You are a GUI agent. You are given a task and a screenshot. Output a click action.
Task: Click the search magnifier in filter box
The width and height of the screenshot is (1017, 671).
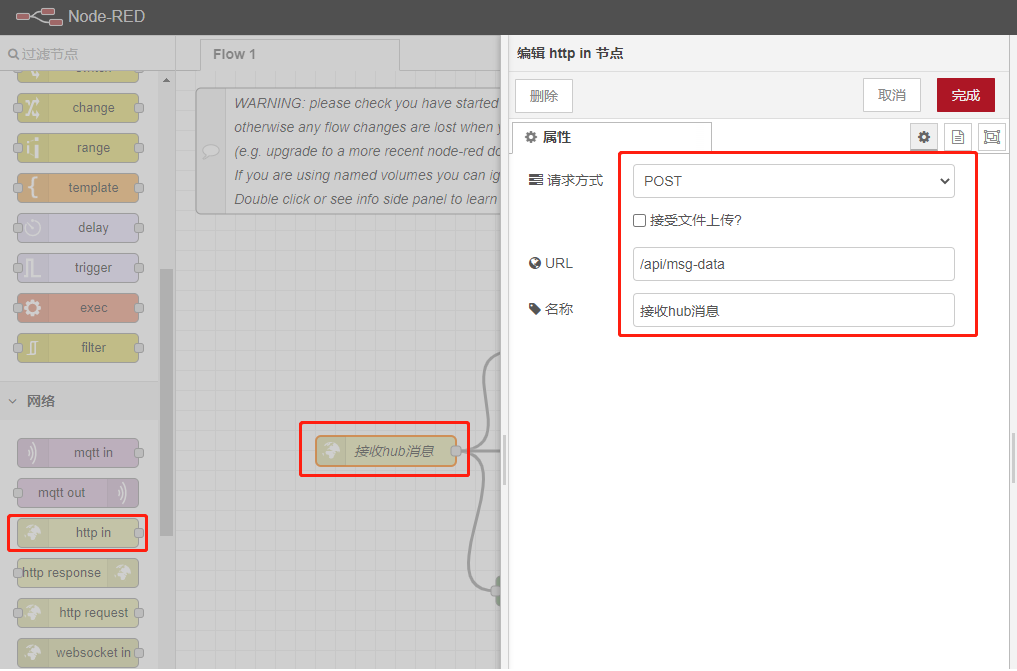click(13, 54)
